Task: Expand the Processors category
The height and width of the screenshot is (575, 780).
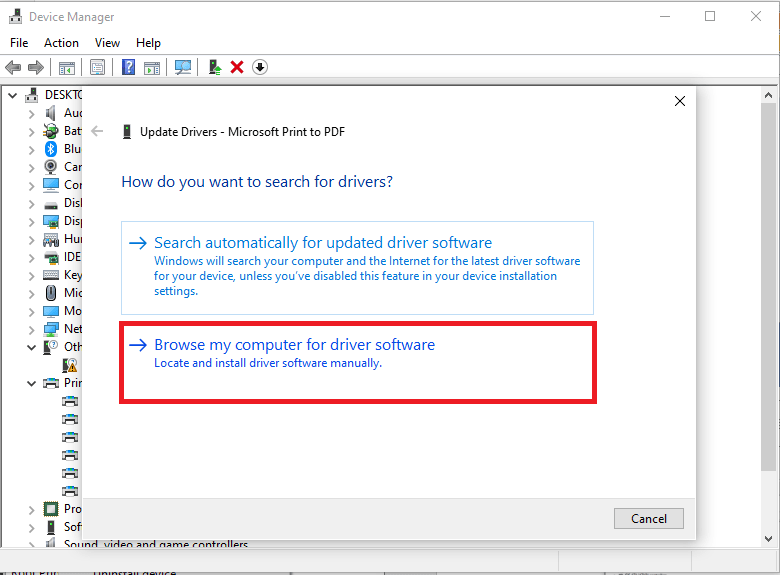Action: pyautogui.click(x=32, y=510)
